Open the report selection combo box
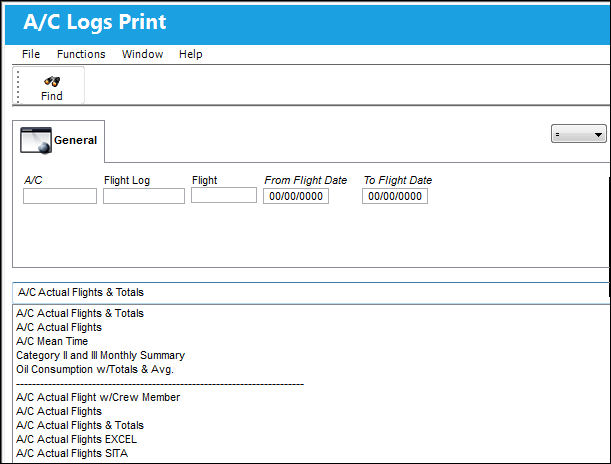611x464 pixels. [x=311, y=293]
